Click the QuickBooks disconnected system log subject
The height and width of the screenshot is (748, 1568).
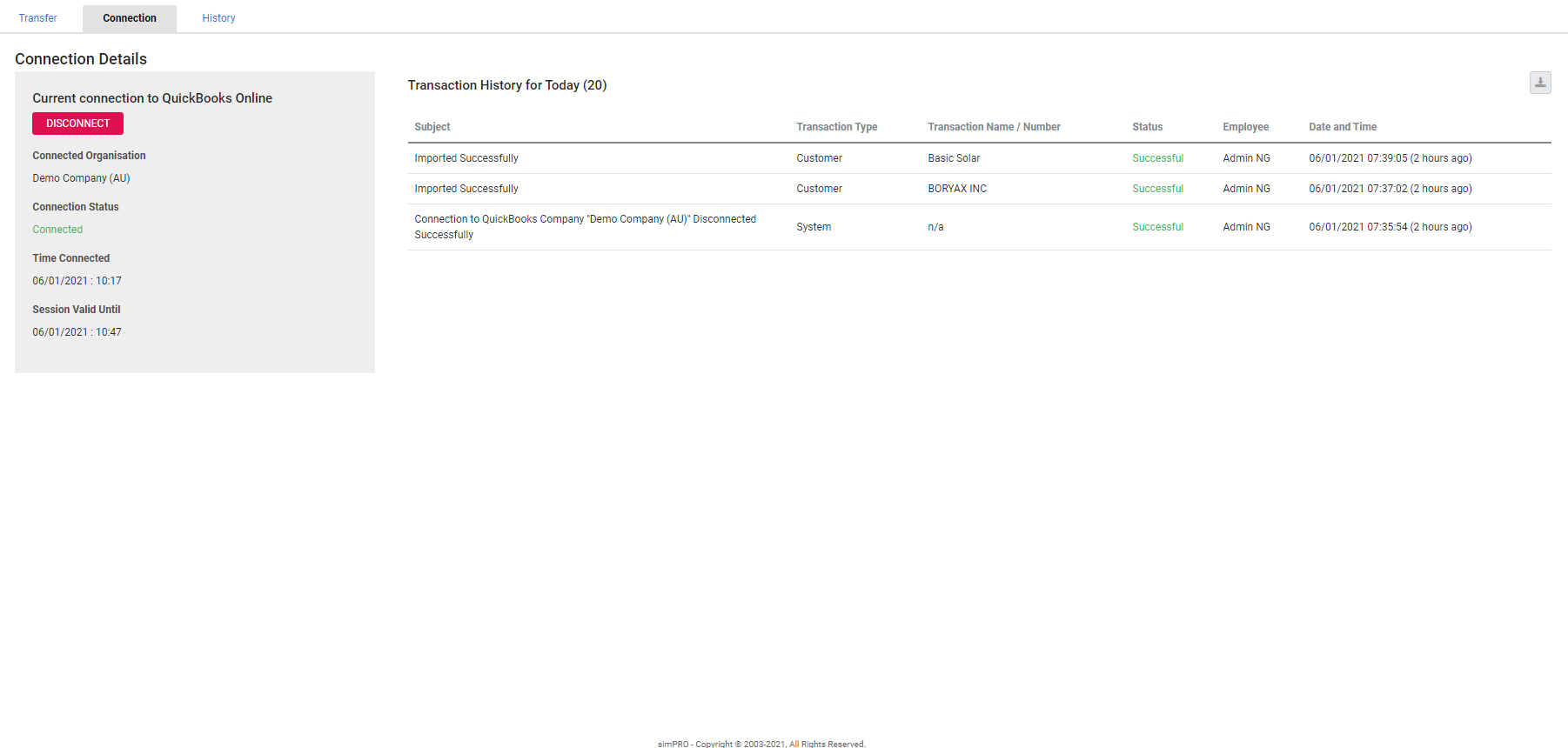pyautogui.click(x=585, y=227)
